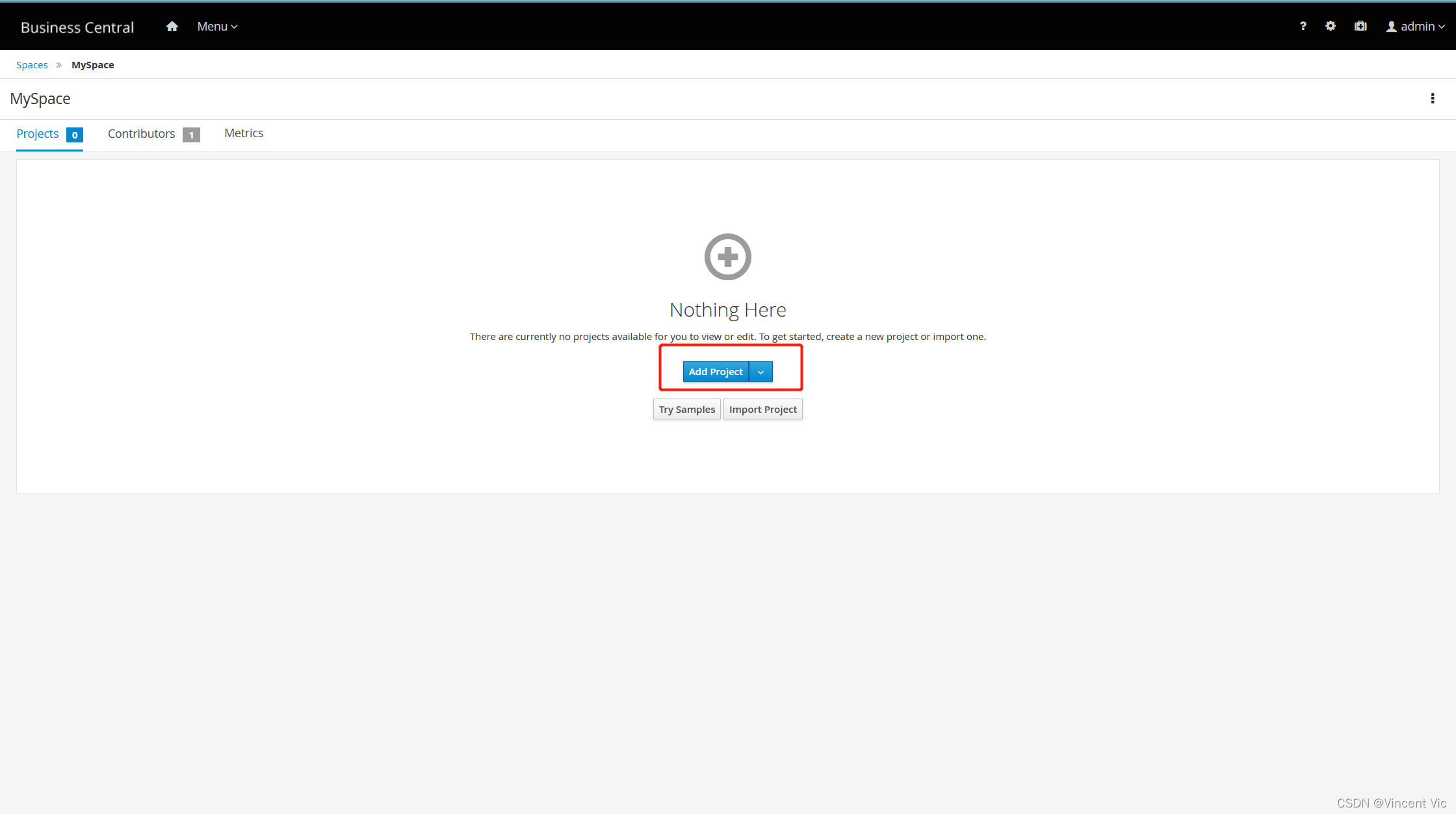The width and height of the screenshot is (1456, 814).
Task: Open the settings gear icon
Action: pyautogui.click(x=1331, y=26)
